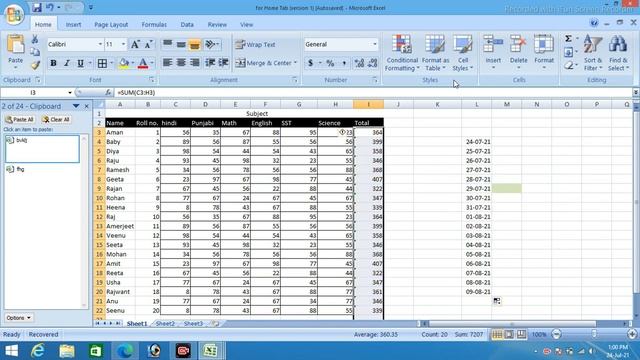Select the Format Painter brush
The image size is (640, 360).
35,65
